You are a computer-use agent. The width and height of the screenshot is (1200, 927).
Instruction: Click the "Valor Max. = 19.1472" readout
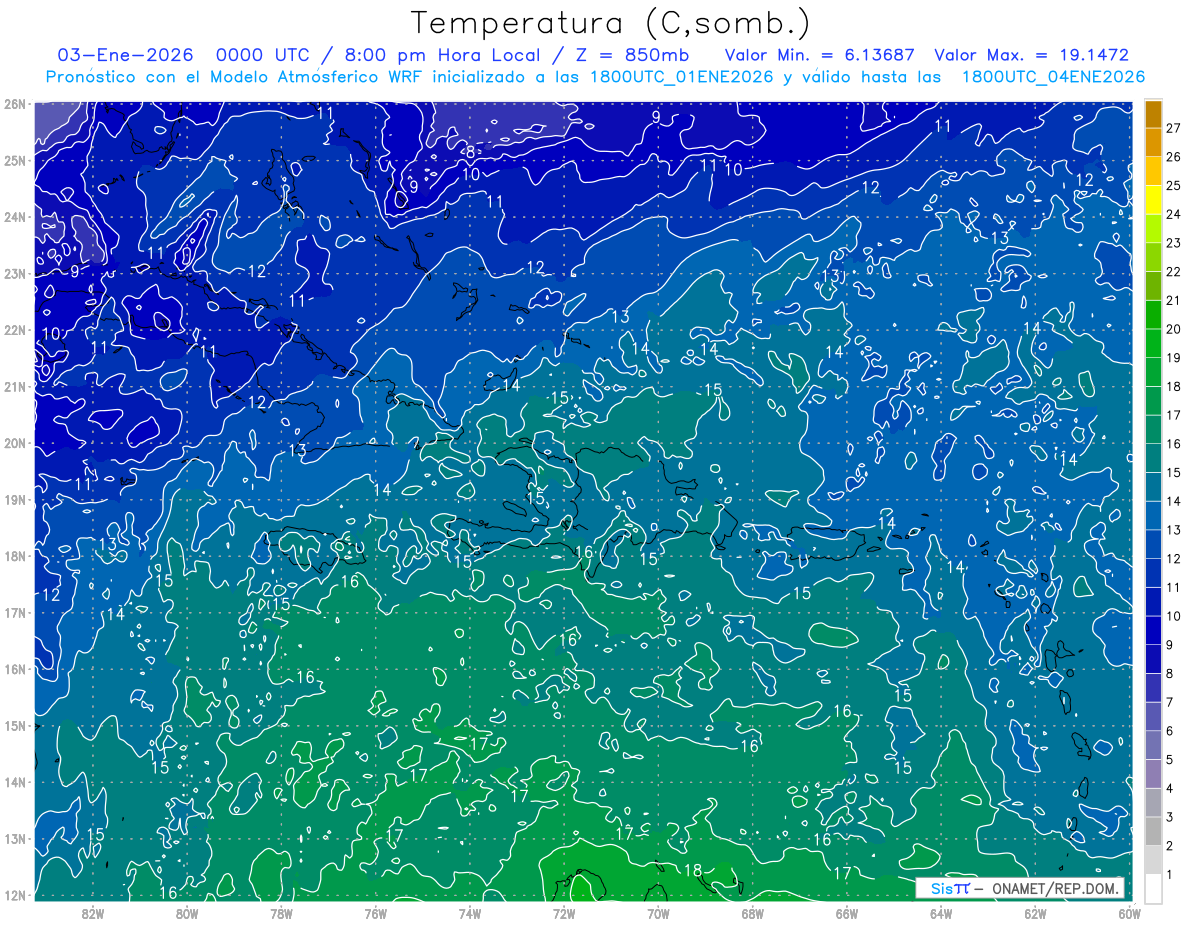[1031, 55]
